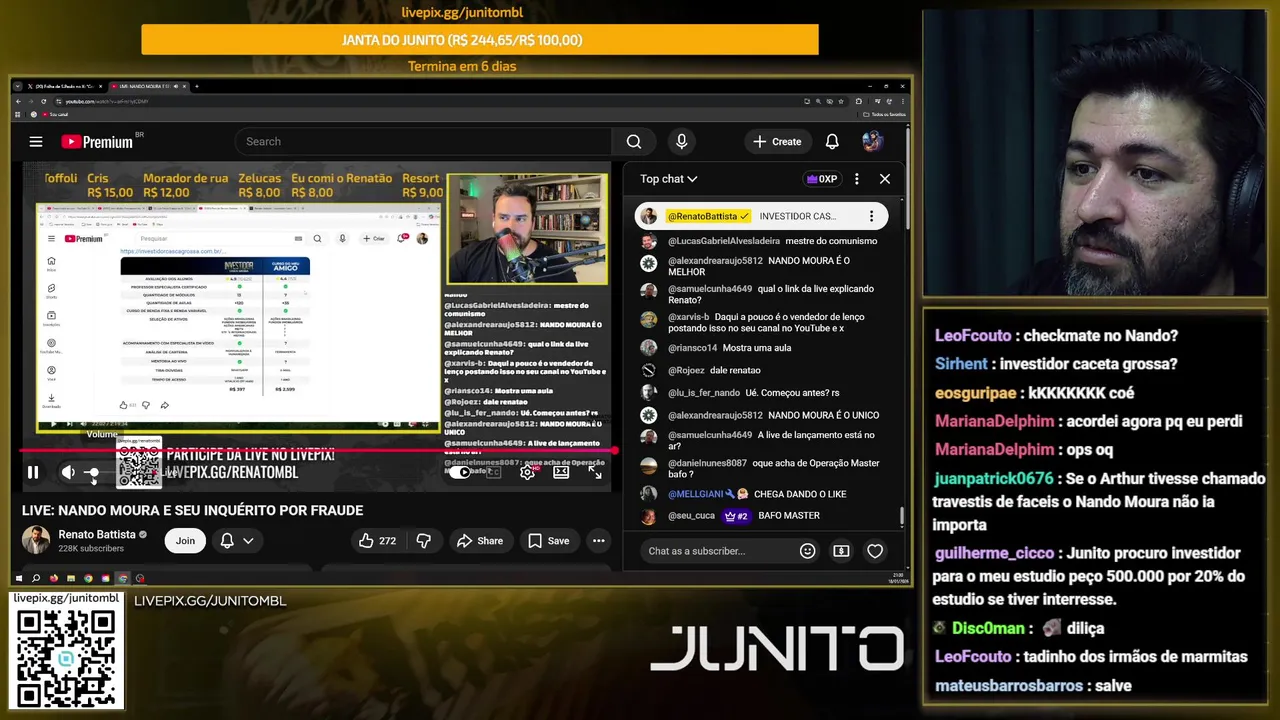Click @seu_cuca BAFO MASTER message
Viewport: 1280px width, 720px height.
pos(759,516)
